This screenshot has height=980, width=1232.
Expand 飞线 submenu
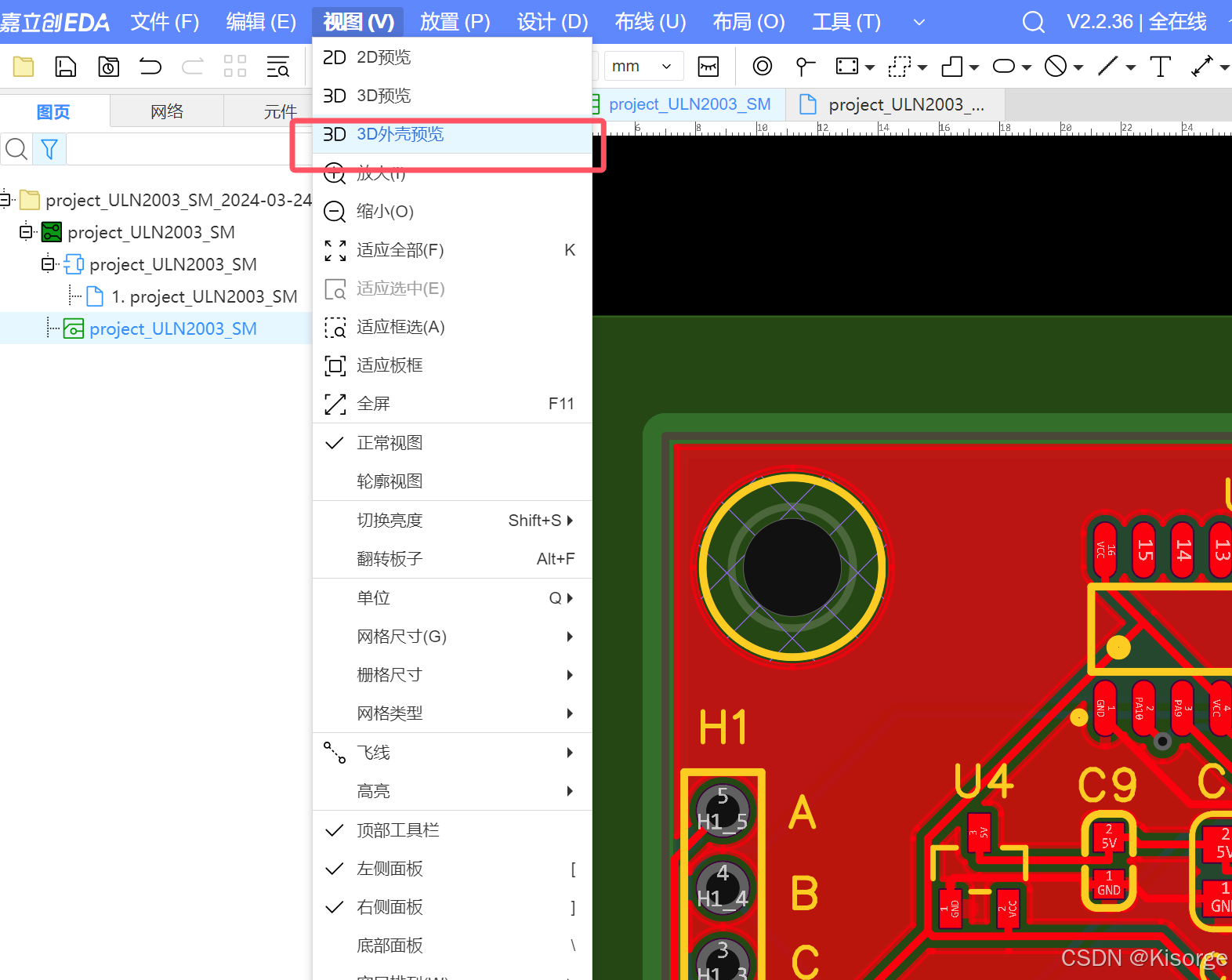[452, 753]
